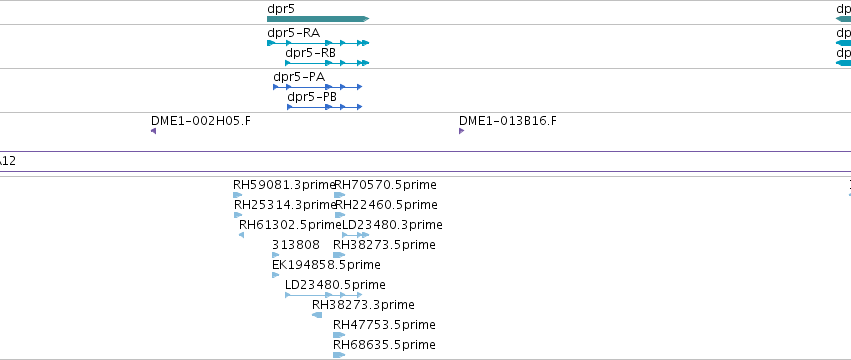Click the RH47753.5prime feature glyph
Image resolution: width=851 pixels, height=360 pixels.
[339, 335]
